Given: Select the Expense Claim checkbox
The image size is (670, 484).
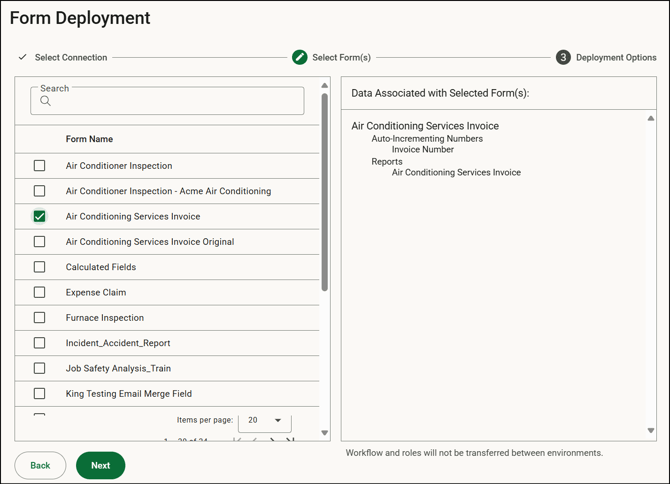Looking at the screenshot, I should click(x=40, y=292).
